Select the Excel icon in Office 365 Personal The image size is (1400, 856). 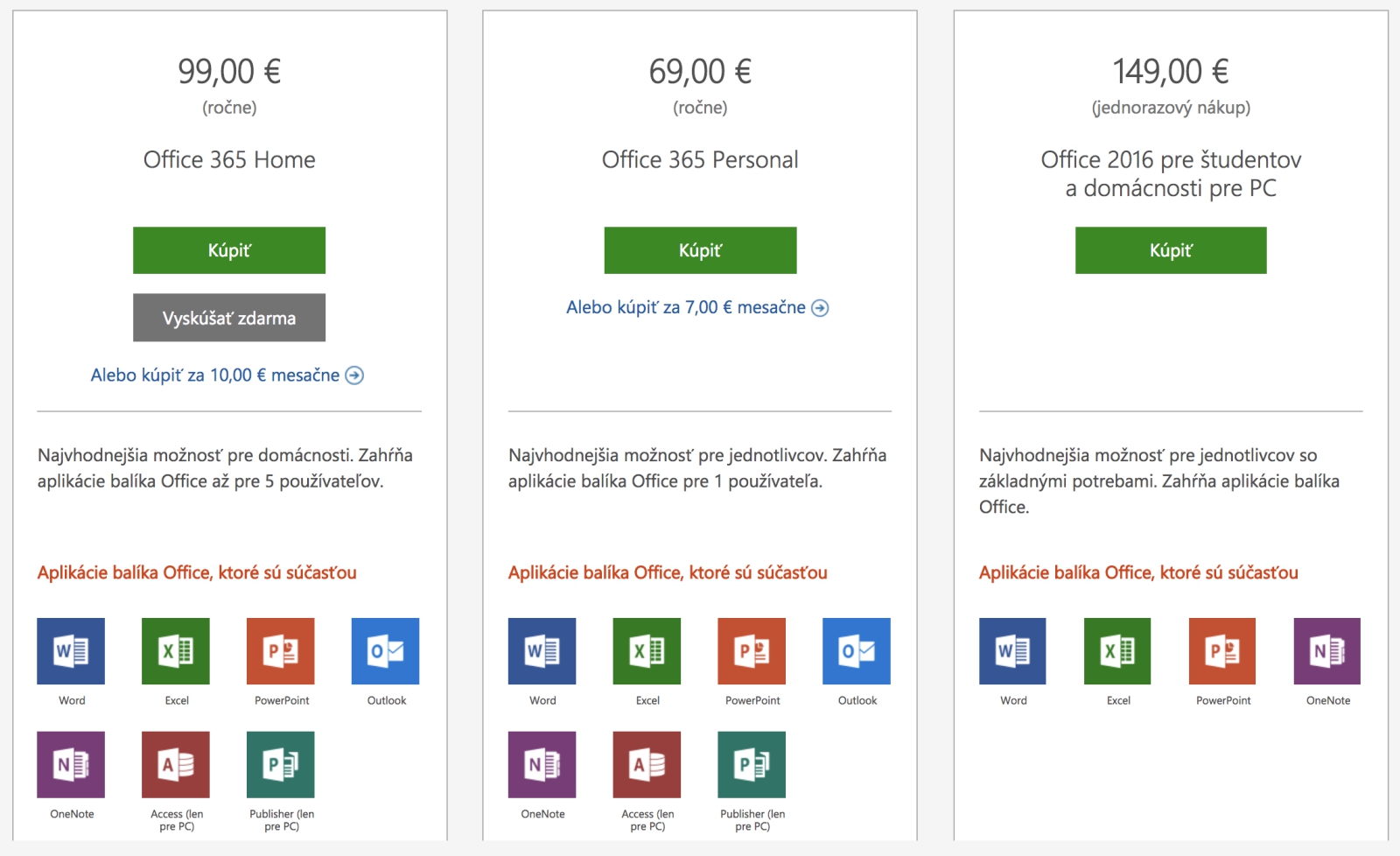647,651
